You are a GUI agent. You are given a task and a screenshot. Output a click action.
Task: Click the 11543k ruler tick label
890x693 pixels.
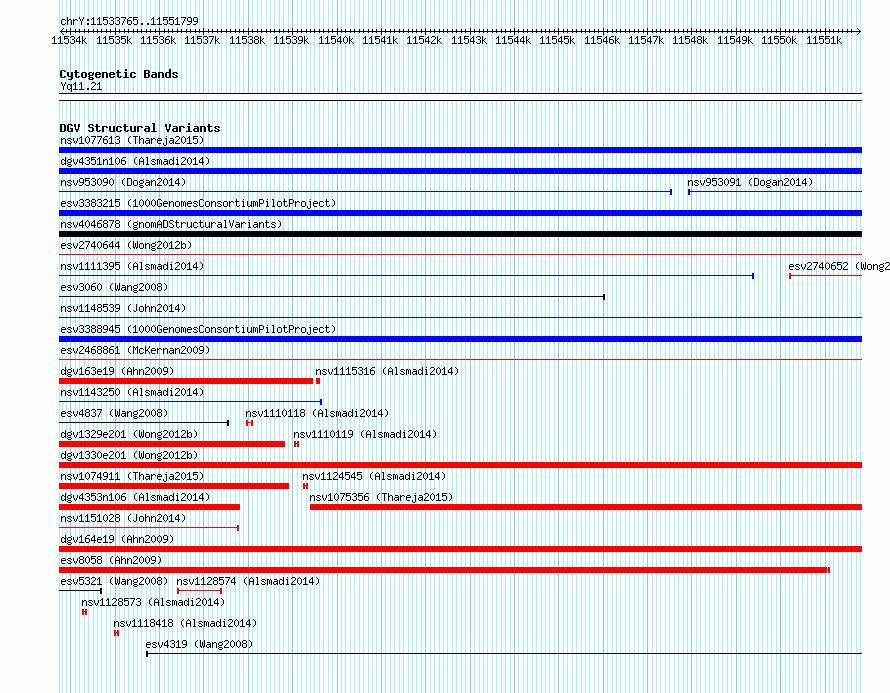point(469,40)
